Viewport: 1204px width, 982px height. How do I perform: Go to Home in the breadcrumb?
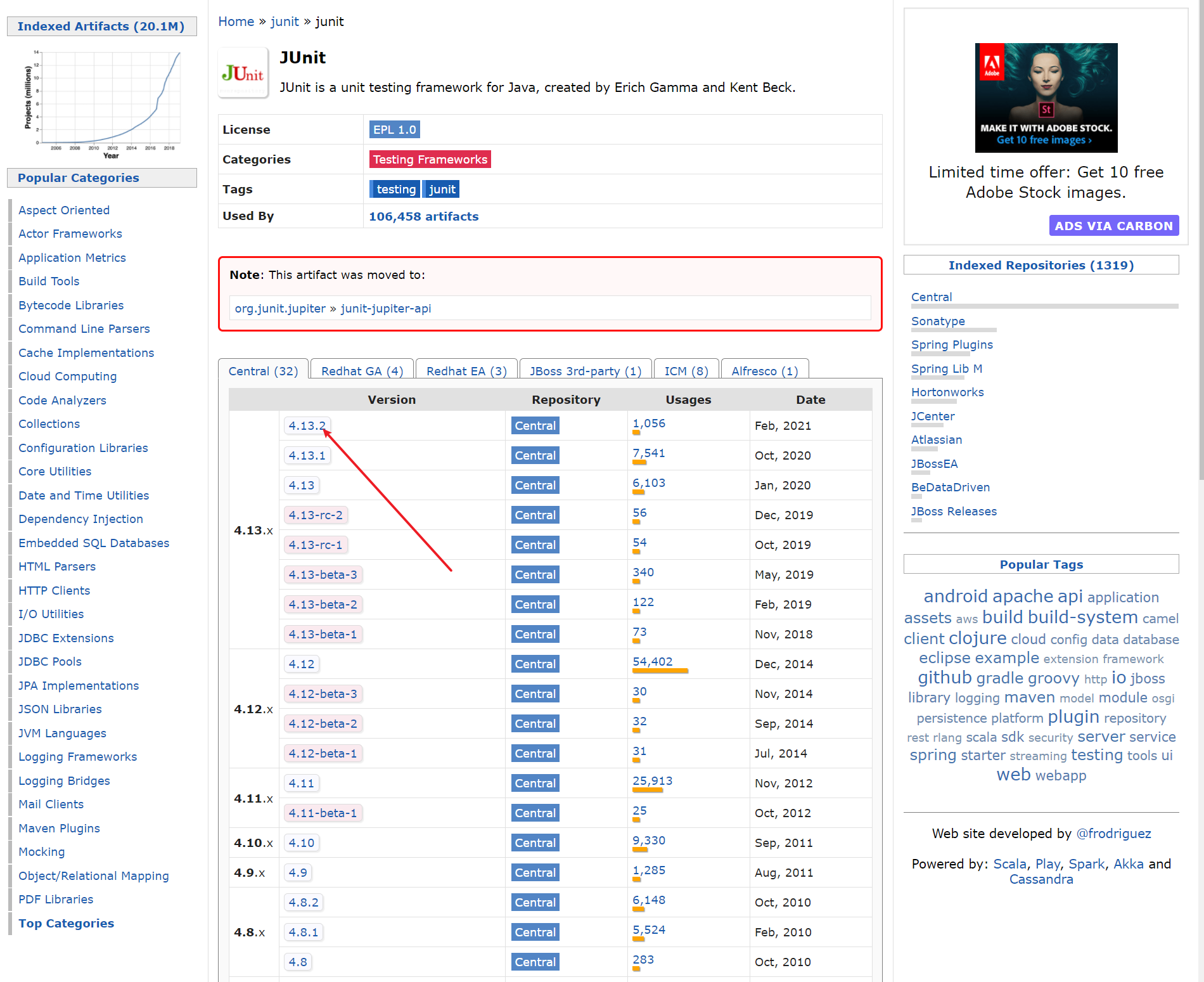(236, 22)
